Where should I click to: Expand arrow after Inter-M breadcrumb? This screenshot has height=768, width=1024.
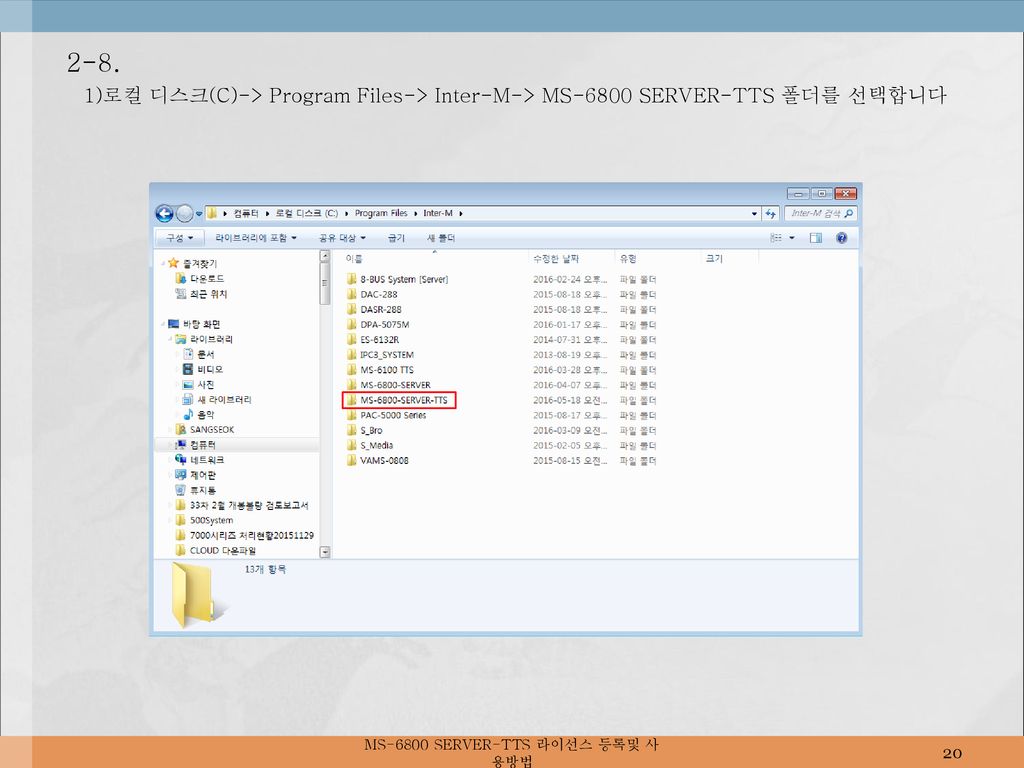(460, 214)
